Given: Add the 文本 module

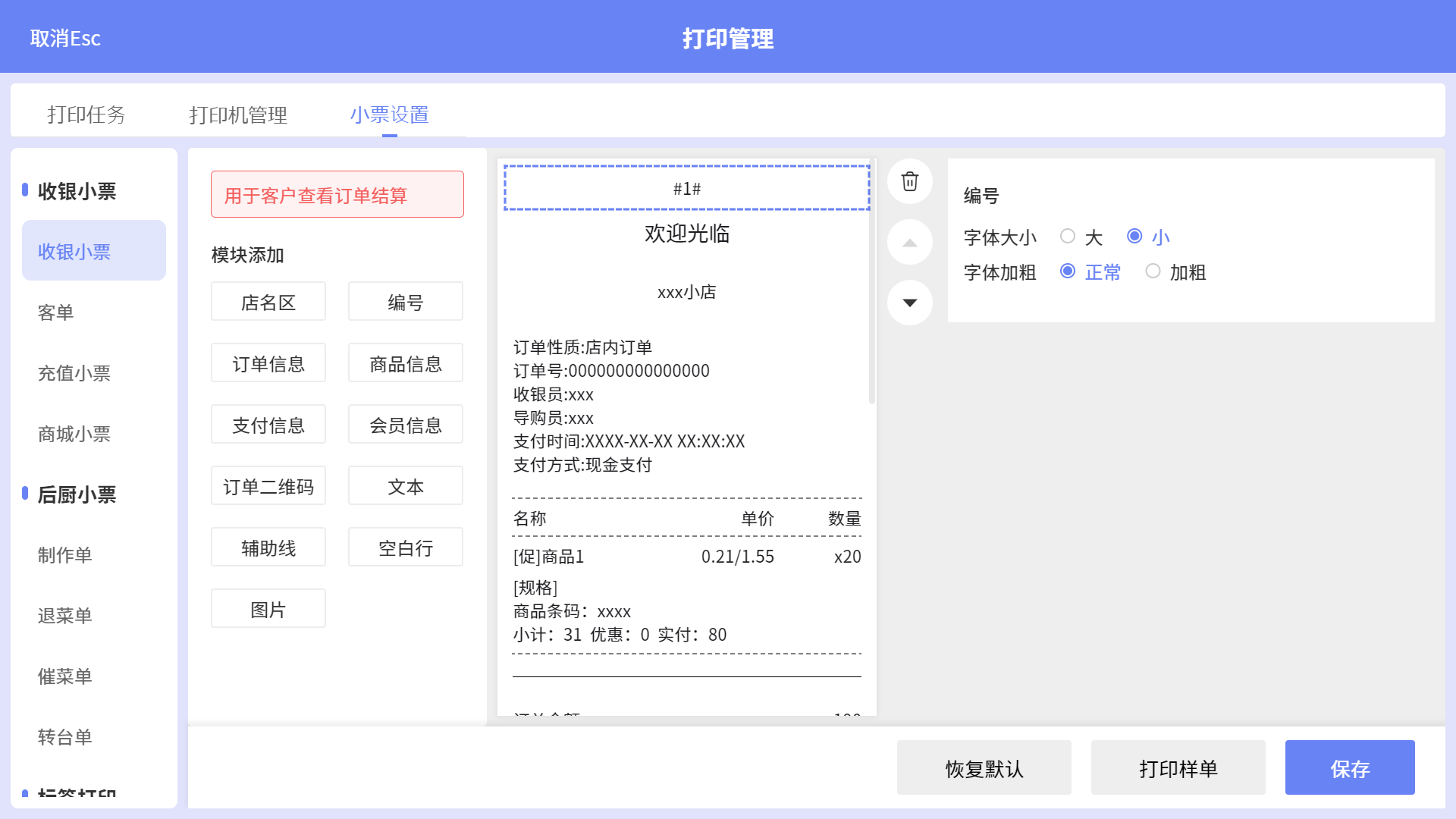Looking at the screenshot, I should pos(406,486).
